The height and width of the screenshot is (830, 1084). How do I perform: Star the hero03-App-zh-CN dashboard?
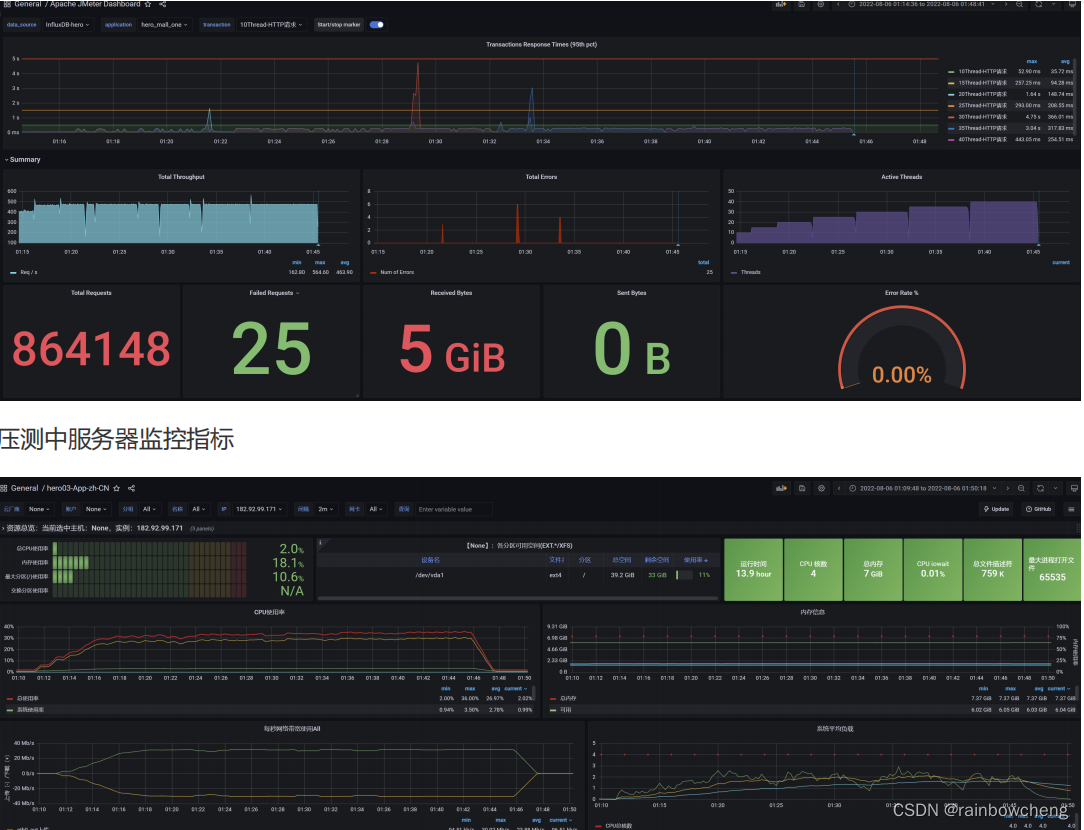pyautogui.click(x=116, y=488)
